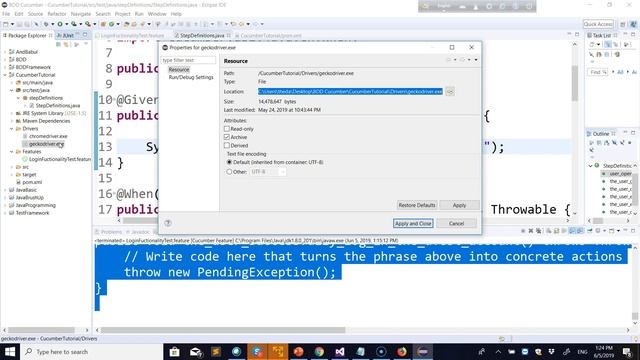640x360 pixels.
Task: Click the Windows Start button
Action: [10, 351]
